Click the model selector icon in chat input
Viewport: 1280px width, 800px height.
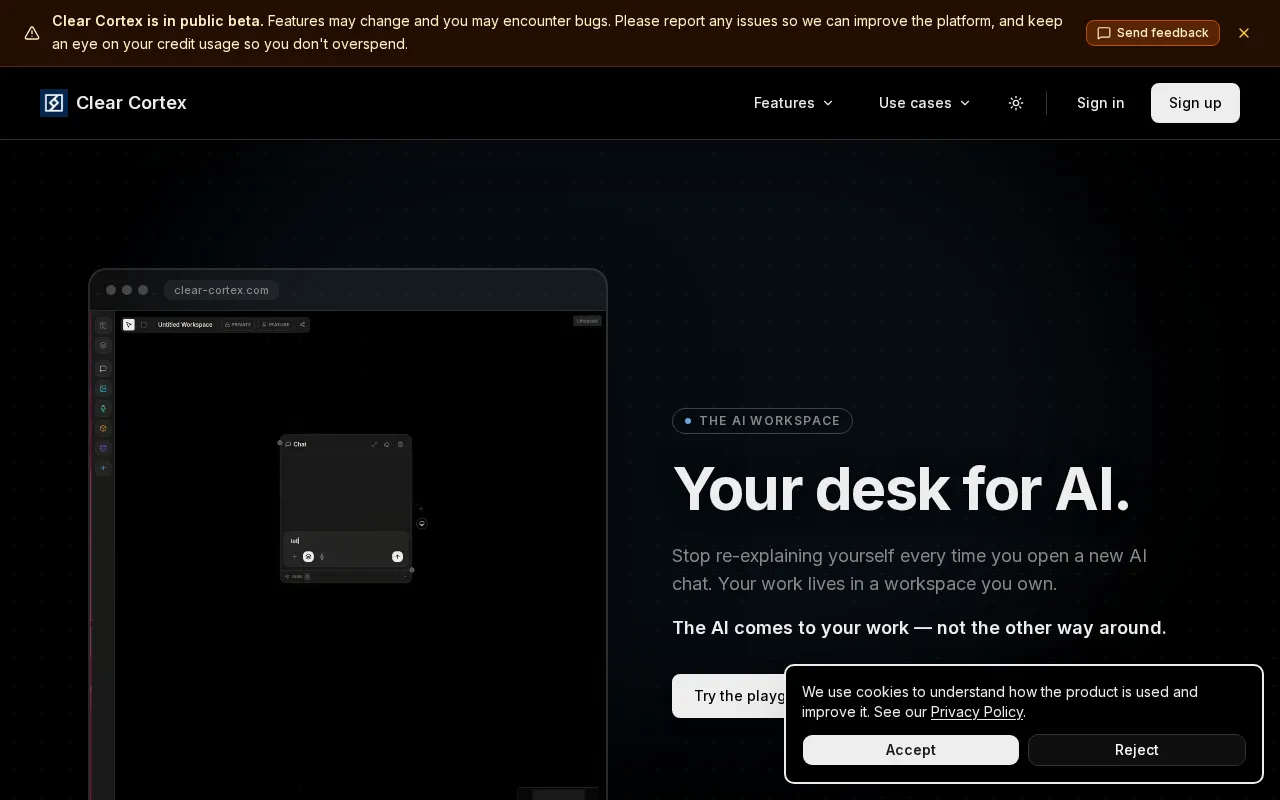308,557
